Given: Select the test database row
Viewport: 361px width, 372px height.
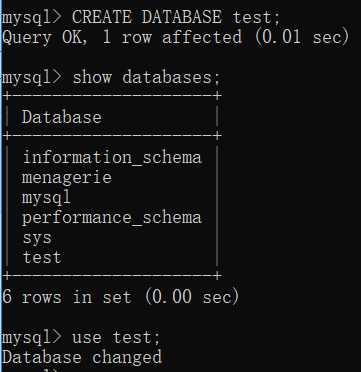Looking at the screenshot, I should click(42, 257).
